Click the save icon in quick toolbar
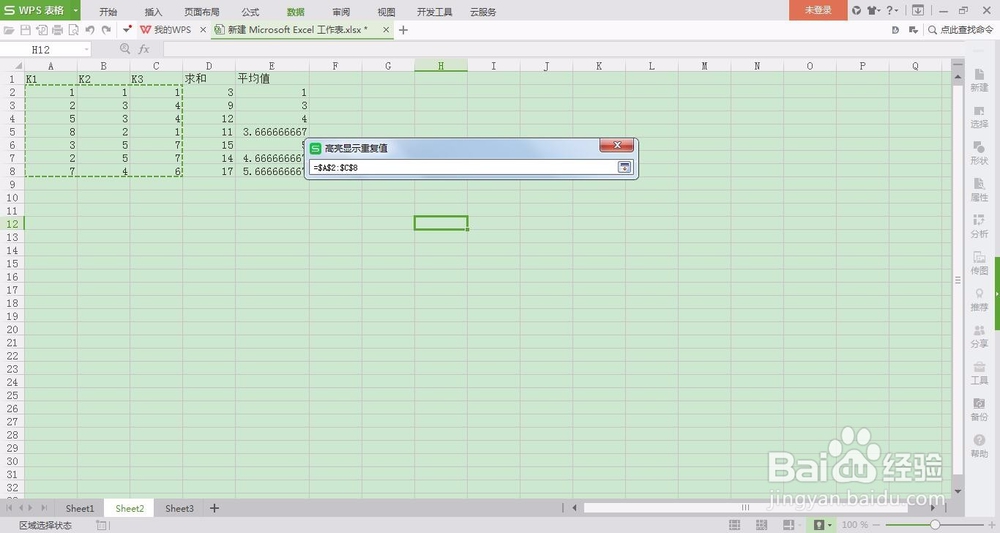 (x=26, y=30)
